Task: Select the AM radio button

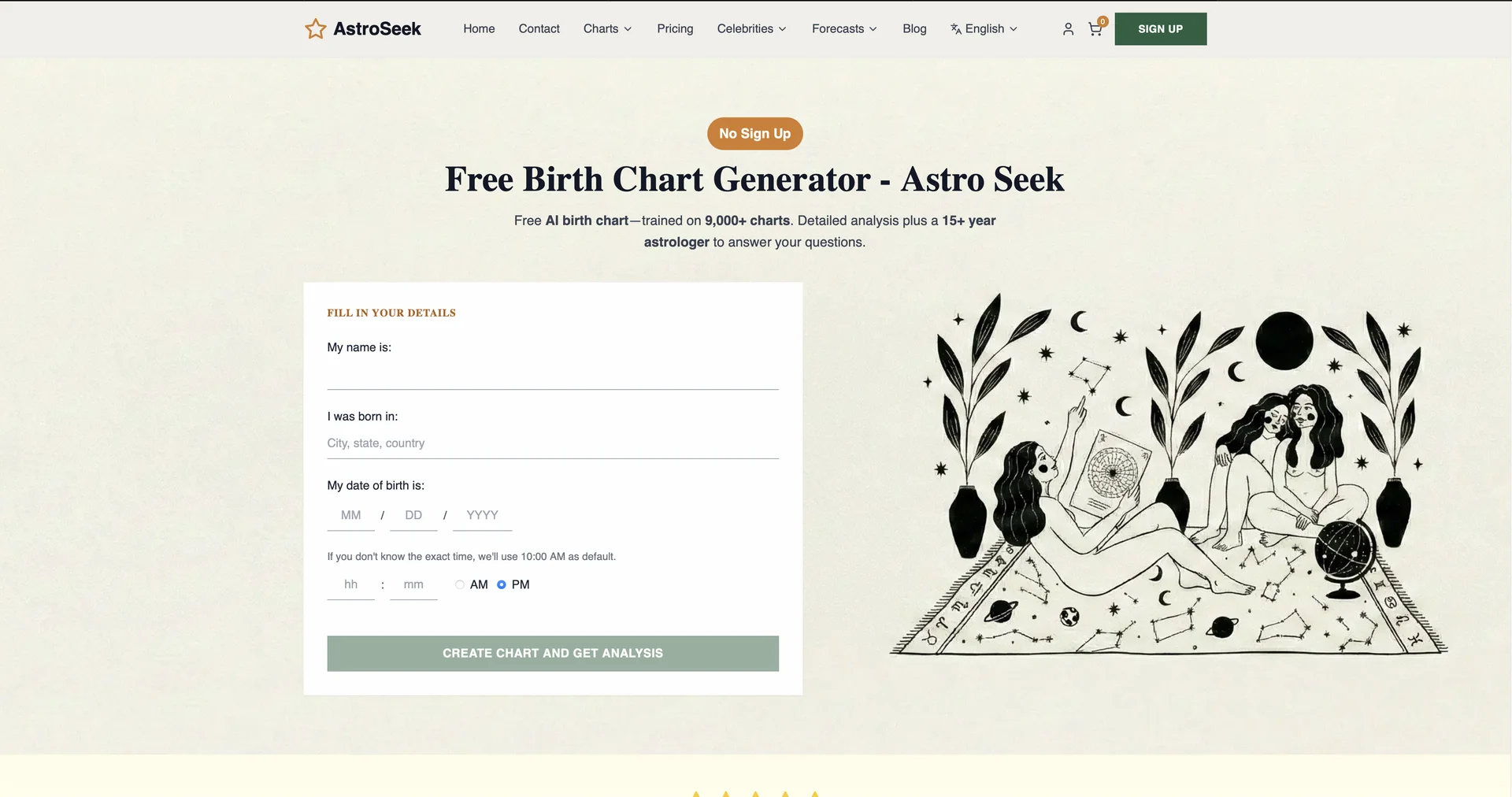Action: [459, 584]
